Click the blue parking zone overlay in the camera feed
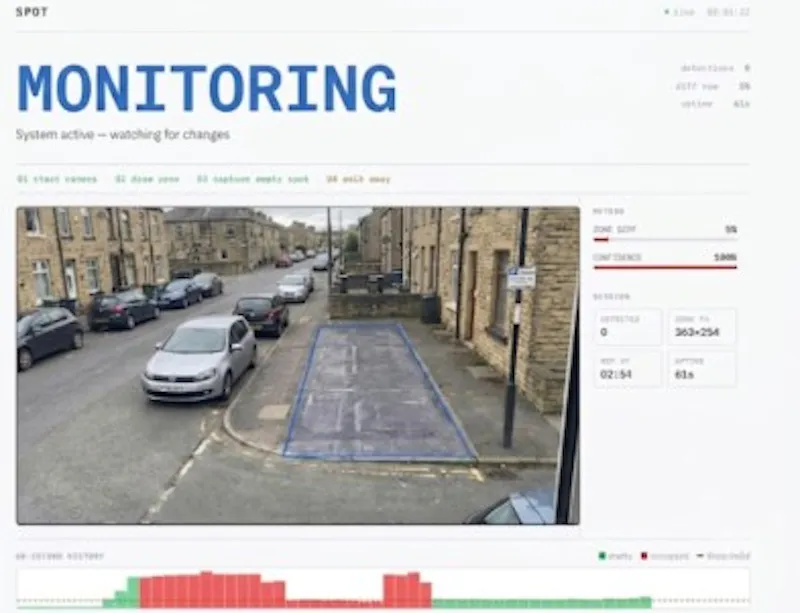The height and width of the screenshot is (613, 800). point(378,392)
